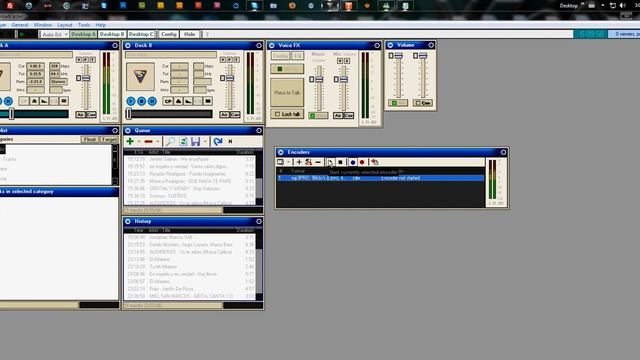Click the Encoders view window icon
This screenshot has width=640, height=360.
280,162
